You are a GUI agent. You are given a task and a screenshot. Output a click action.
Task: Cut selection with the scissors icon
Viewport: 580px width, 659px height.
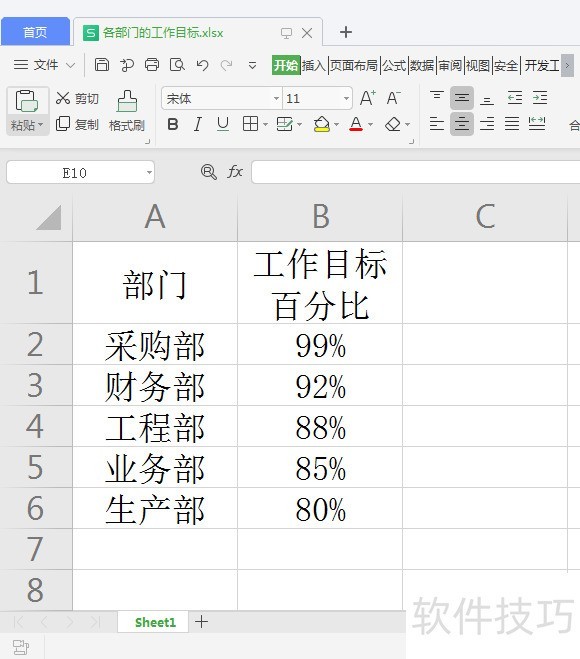click(63, 98)
